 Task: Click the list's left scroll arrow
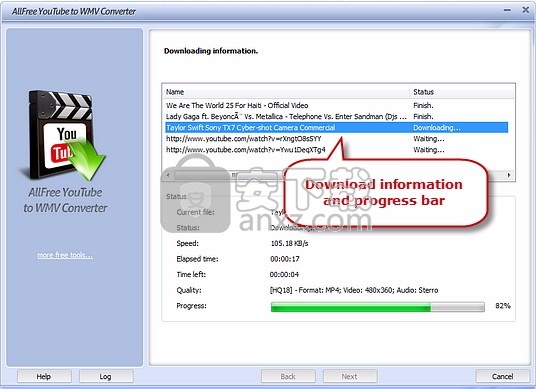coord(168,175)
